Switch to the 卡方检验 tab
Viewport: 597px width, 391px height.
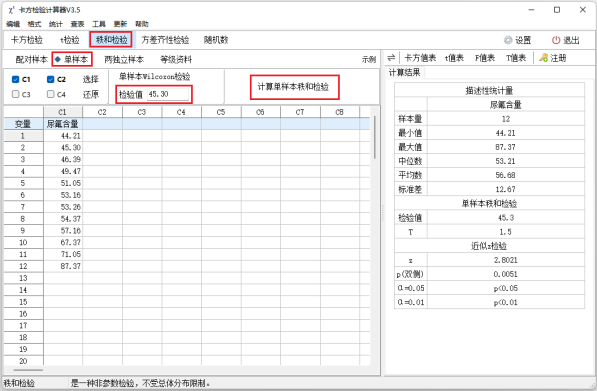point(27,40)
